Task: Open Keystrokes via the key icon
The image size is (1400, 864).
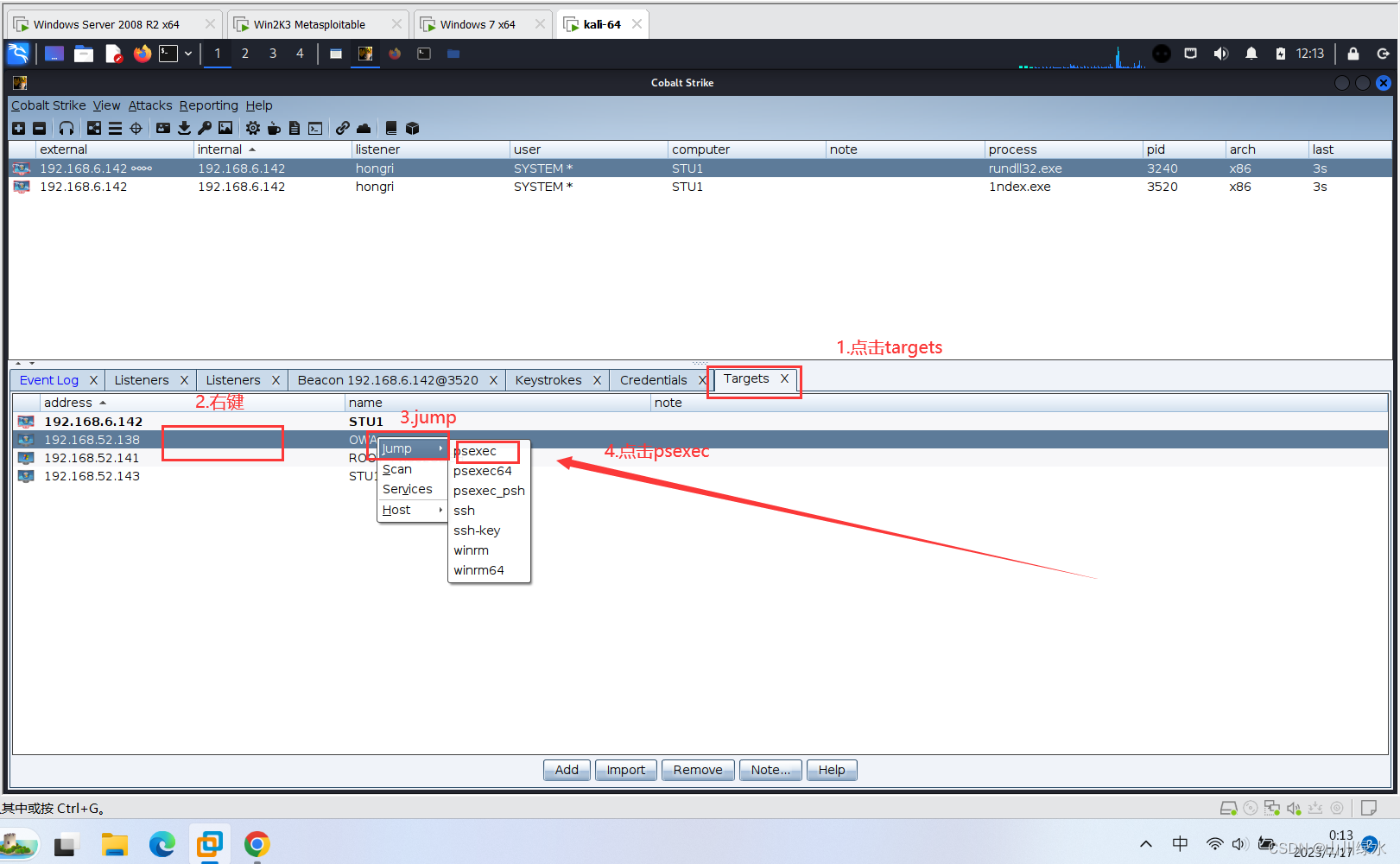Action: [x=205, y=128]
